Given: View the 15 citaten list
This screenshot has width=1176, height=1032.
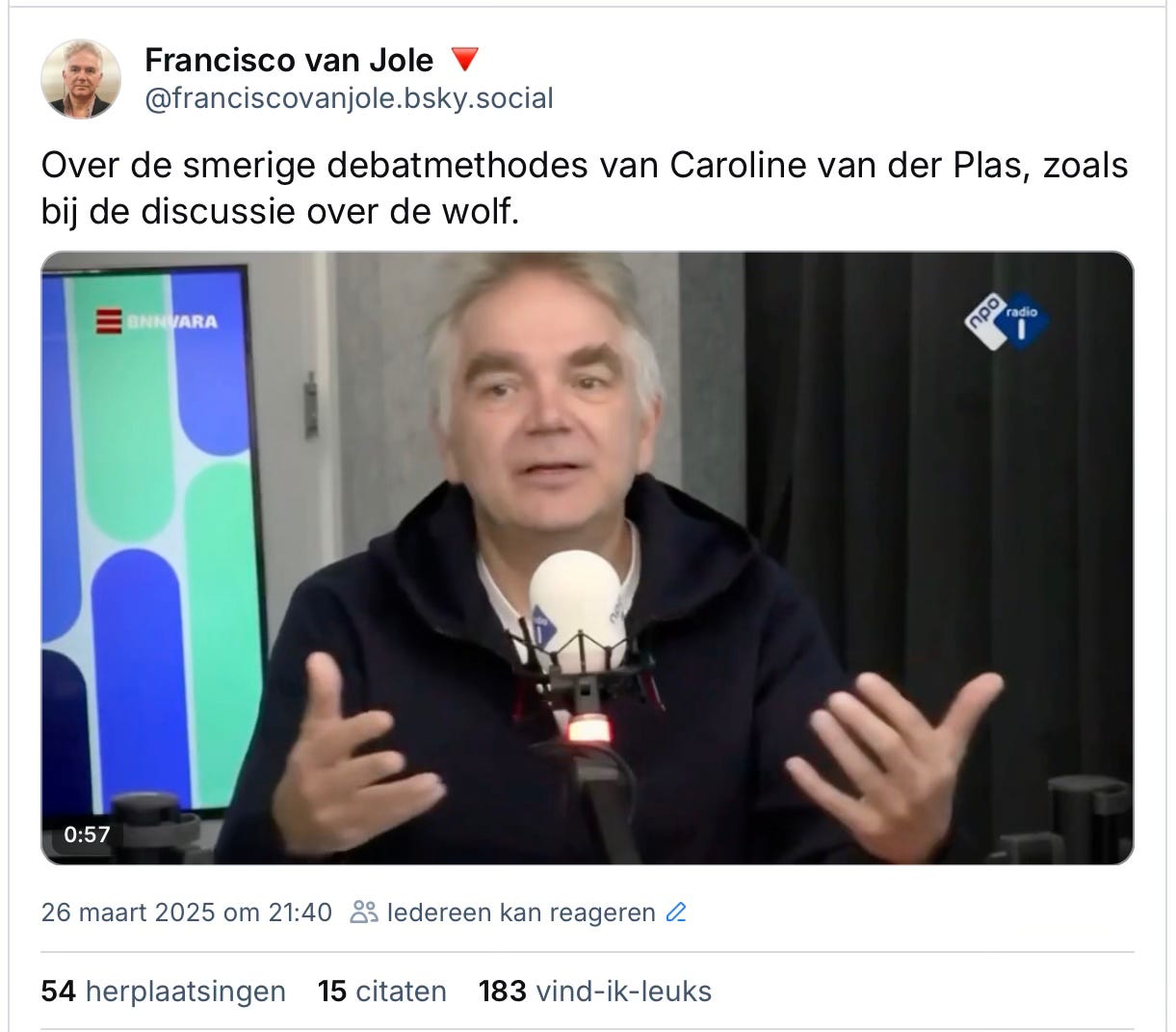Looking at the screenshot, I should point(382,991).
